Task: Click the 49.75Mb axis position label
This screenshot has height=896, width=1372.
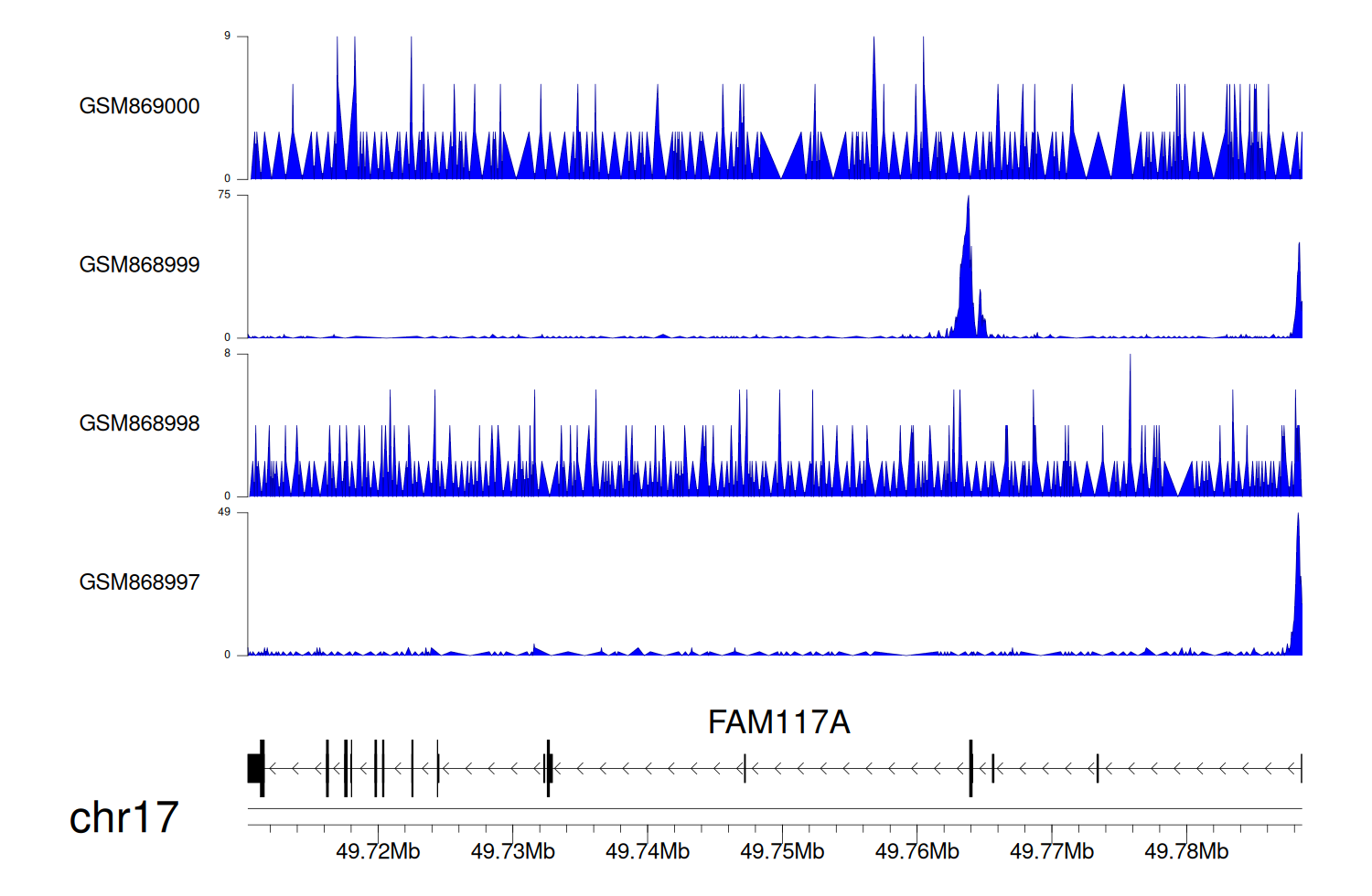Action: point(782,851)
